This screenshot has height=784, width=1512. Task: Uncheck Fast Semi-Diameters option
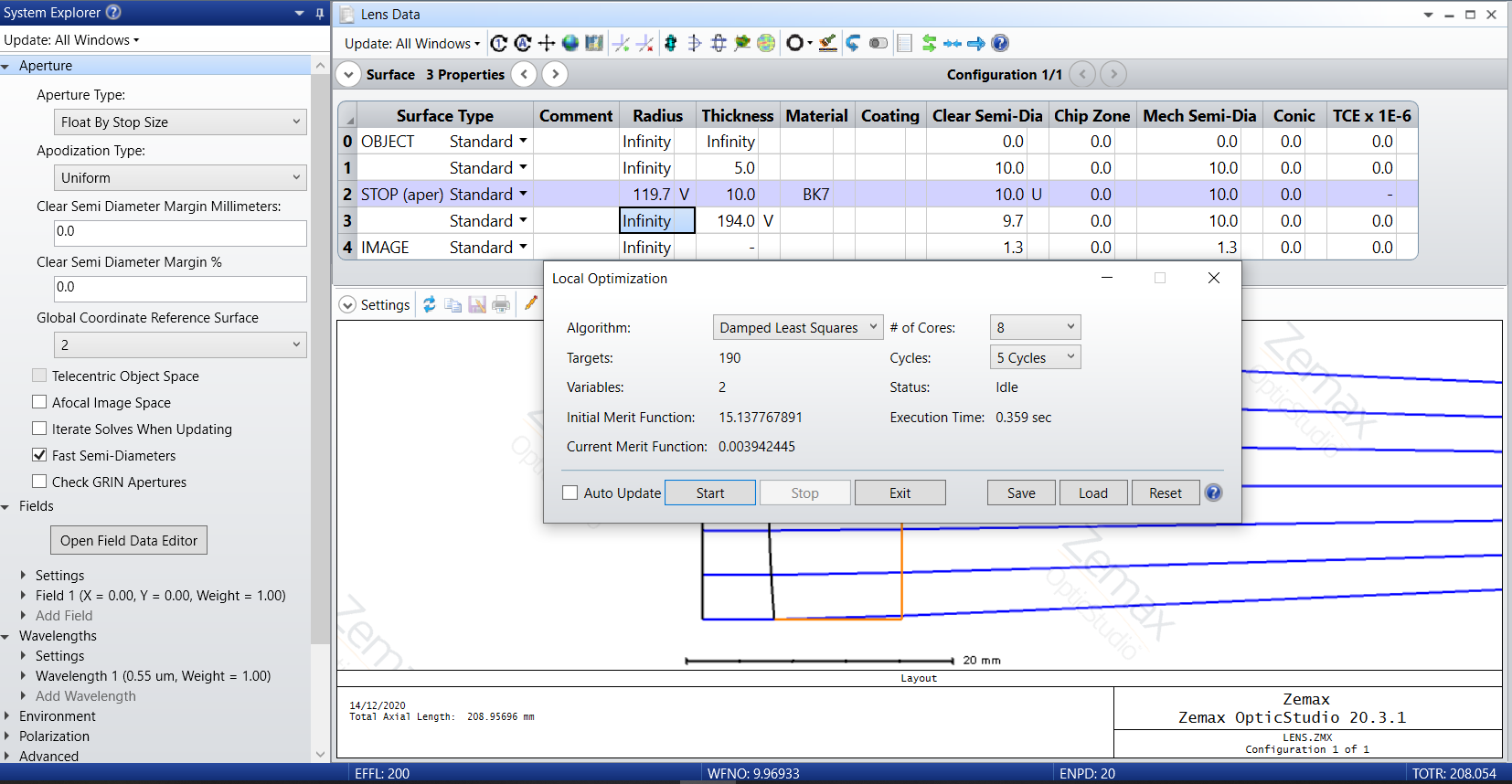coord(39,455)
